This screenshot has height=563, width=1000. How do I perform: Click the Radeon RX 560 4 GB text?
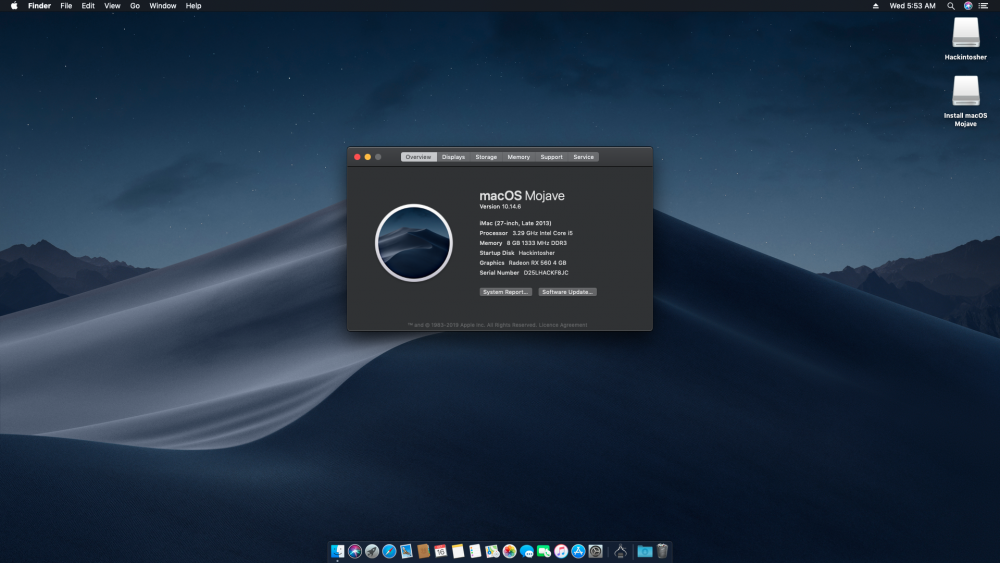(x=537, y=263)
